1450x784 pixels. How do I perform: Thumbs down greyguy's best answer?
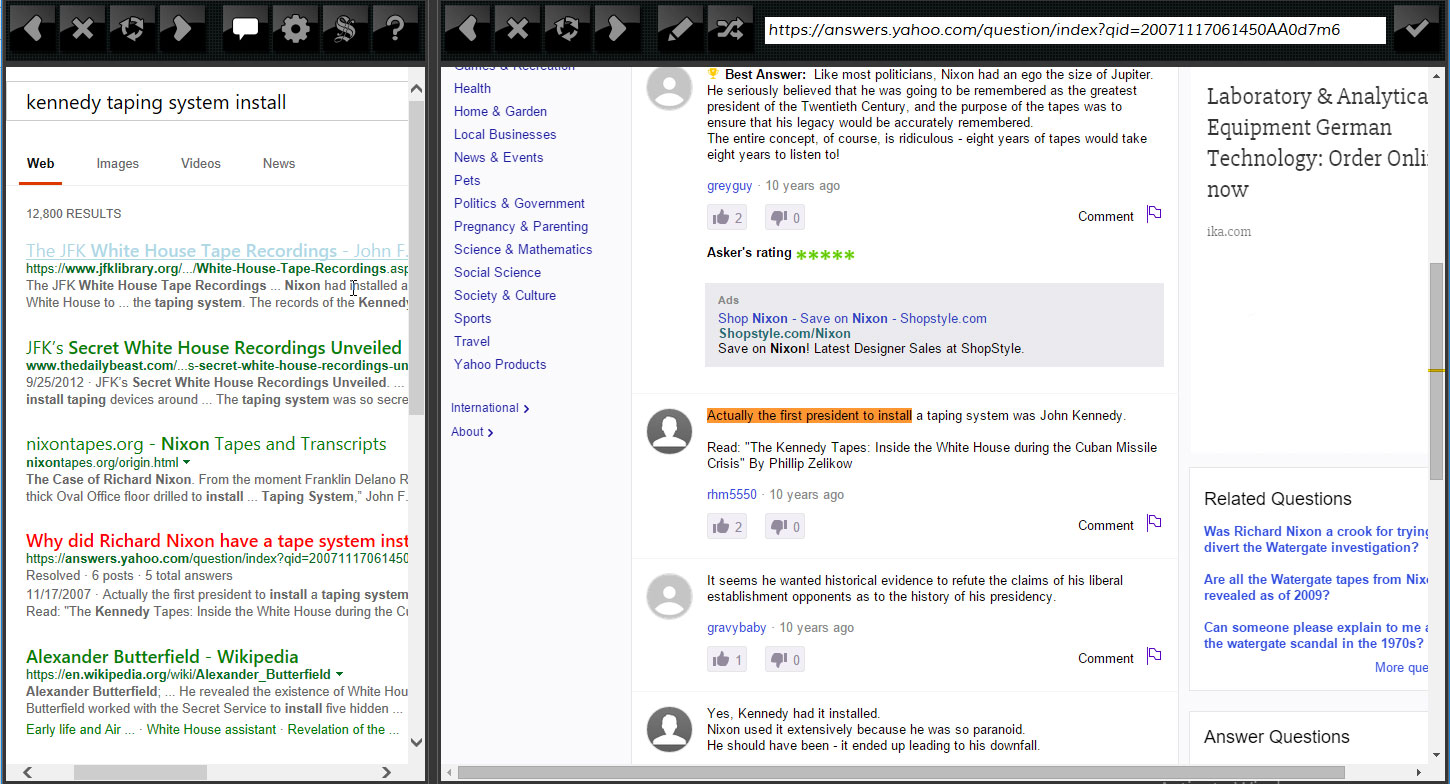click(785, 217)
